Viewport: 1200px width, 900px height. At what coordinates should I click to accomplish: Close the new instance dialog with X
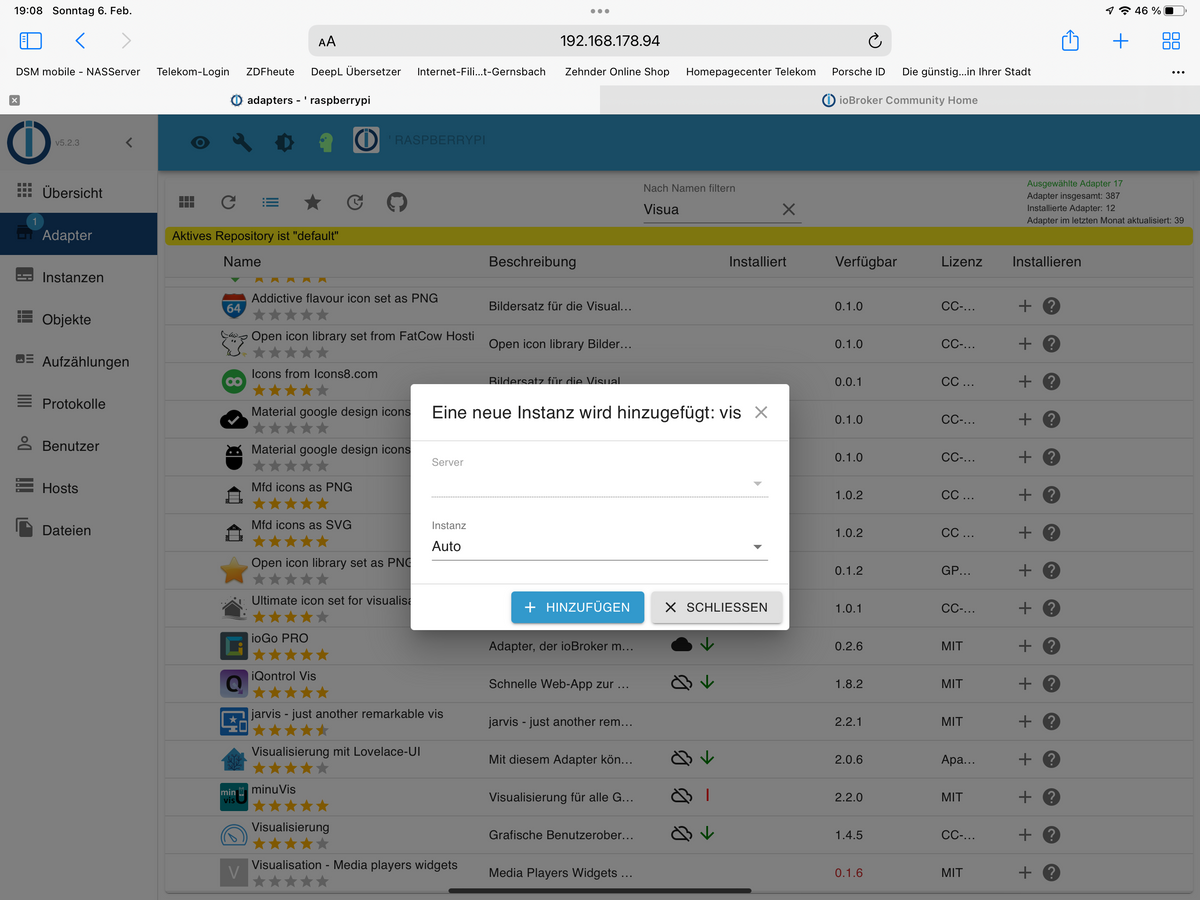[x=761, y=412]
